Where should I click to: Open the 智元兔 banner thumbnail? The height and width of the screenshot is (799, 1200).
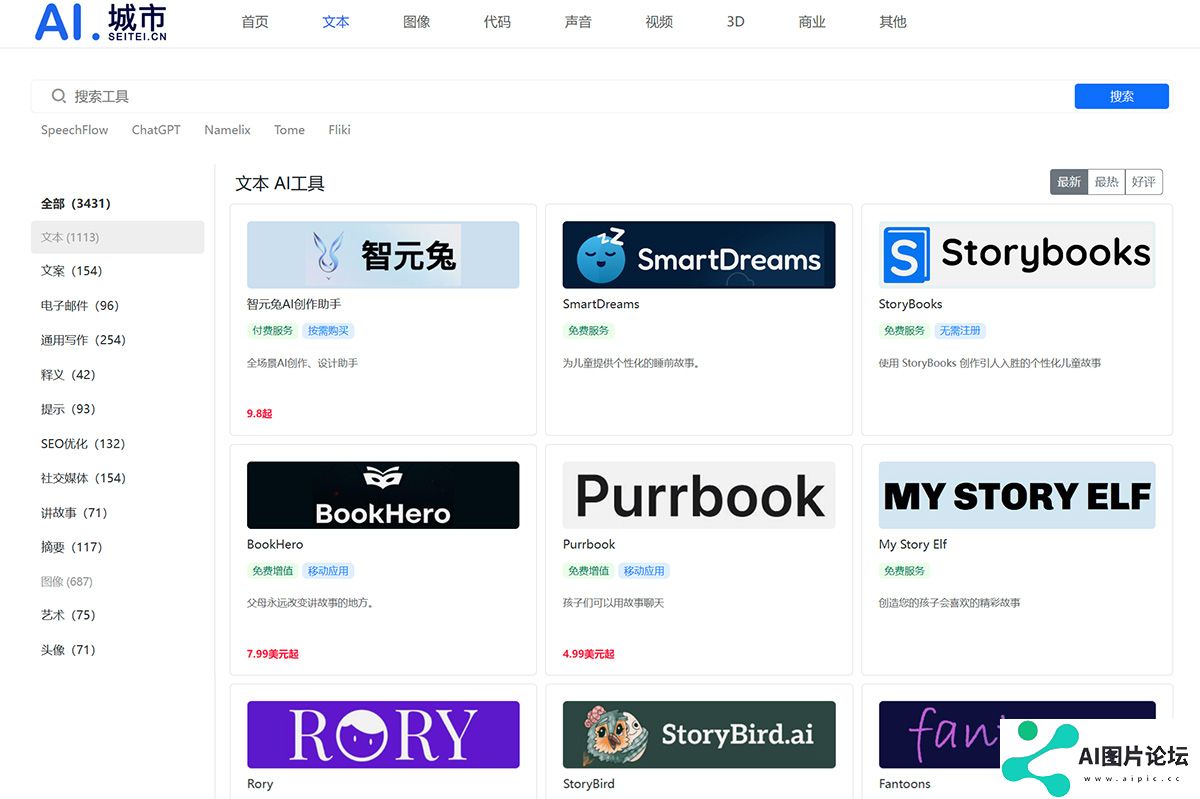[x=383, y=255]
